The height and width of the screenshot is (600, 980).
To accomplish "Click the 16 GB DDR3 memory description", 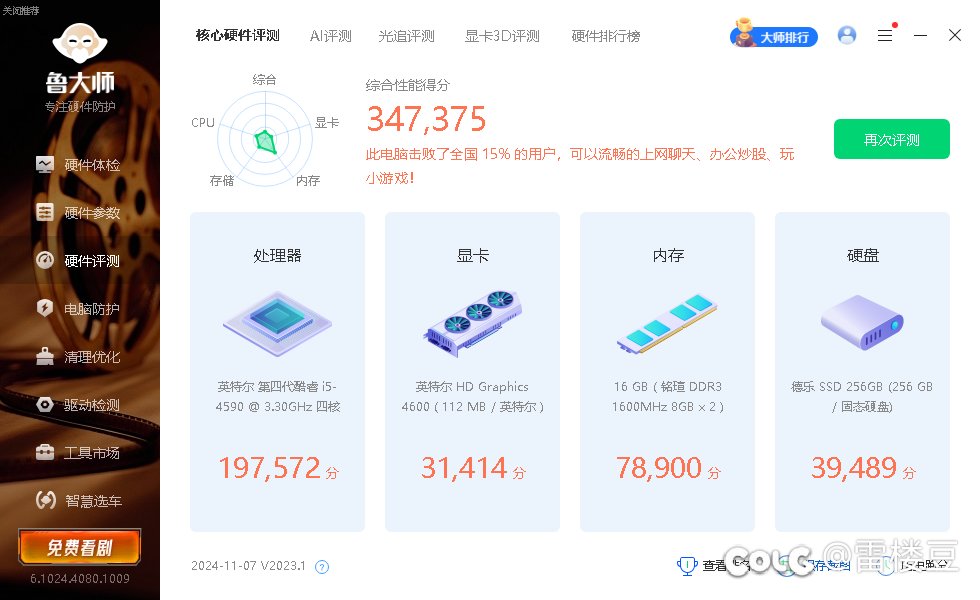I will click(x=668, y=396).
